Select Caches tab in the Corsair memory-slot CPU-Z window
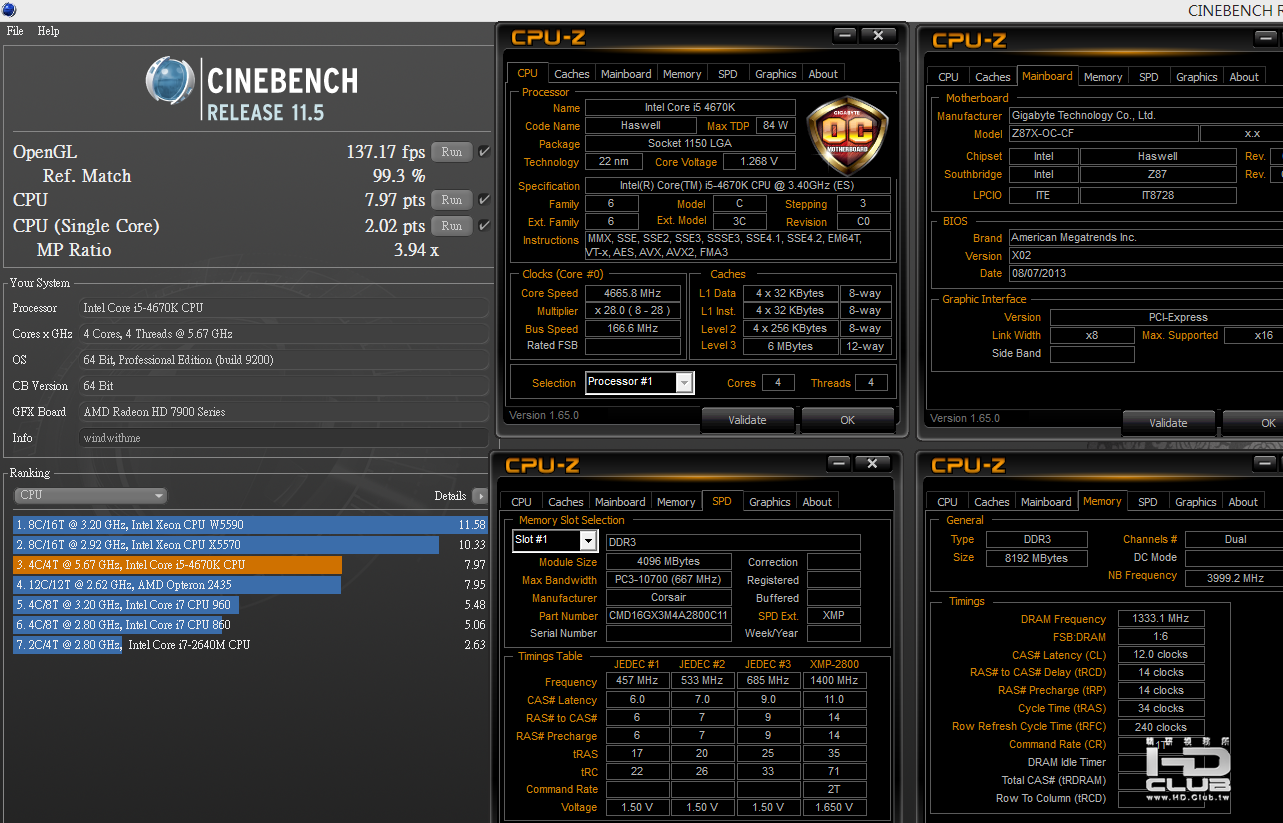This screenshot has height=823, width=1283. 566,502
